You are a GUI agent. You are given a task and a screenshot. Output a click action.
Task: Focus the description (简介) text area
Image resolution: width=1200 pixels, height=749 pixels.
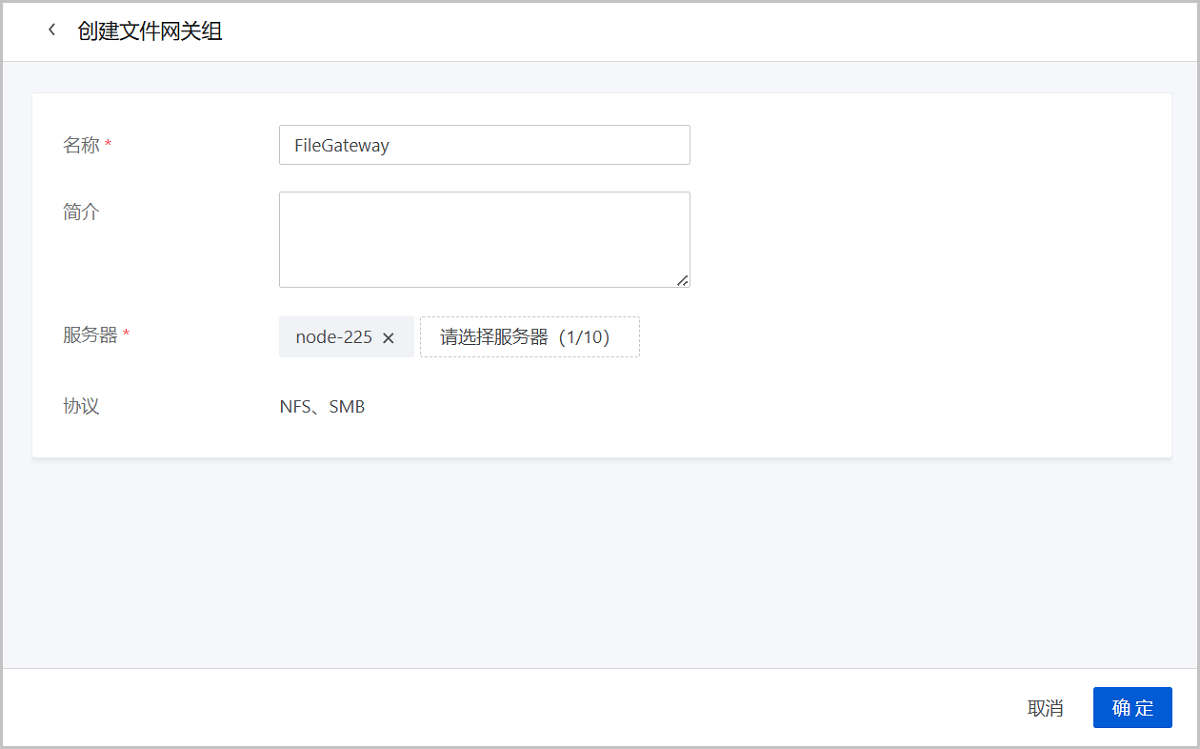[x=484, y=240]
